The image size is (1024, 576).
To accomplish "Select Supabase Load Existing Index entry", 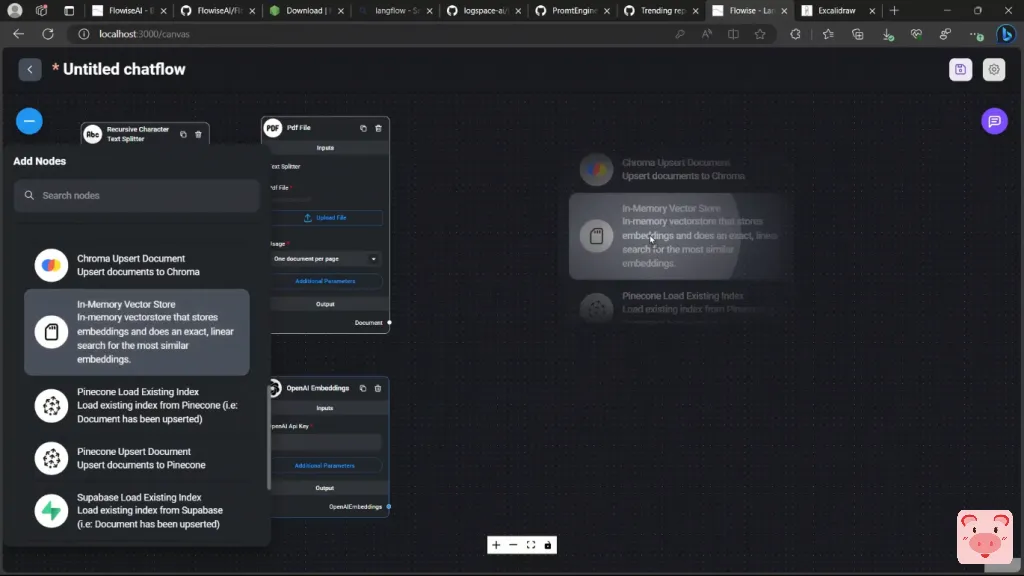I will coord(136,511).
